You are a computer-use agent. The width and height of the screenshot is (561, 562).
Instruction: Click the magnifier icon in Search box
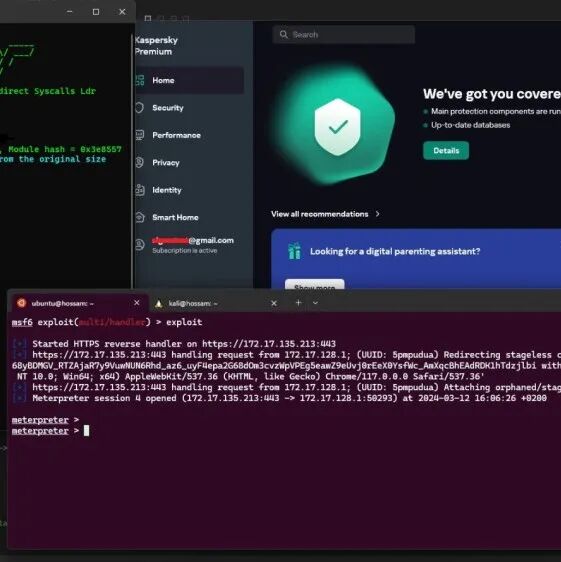284,34
